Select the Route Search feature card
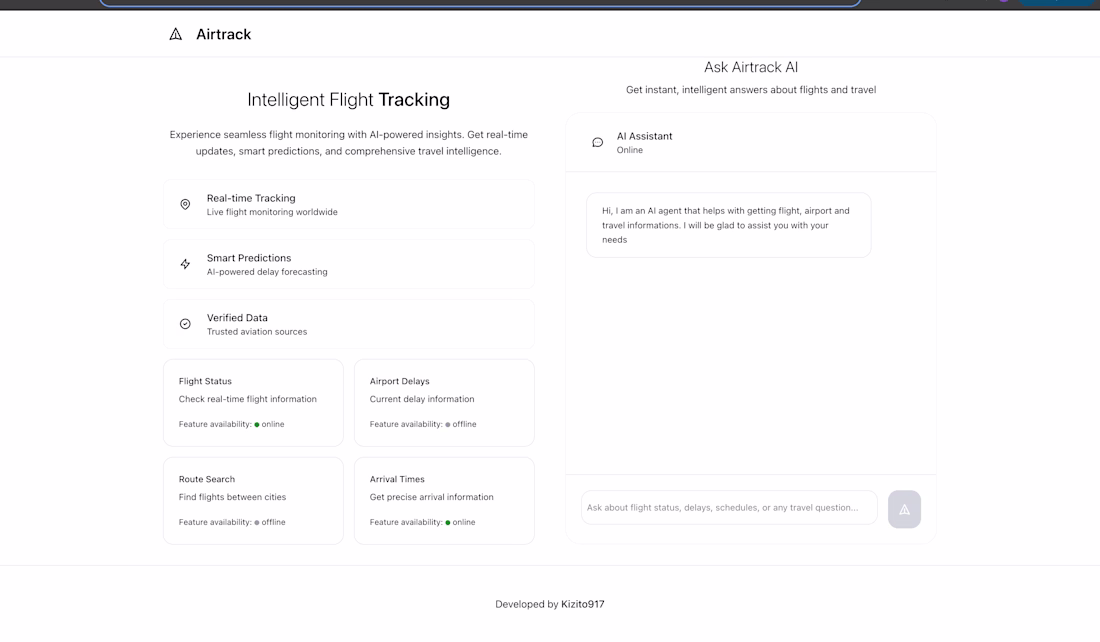Image resolution: width=1100 pixels, height=642 pixels. pyautogui.click(x=253, y=500)
